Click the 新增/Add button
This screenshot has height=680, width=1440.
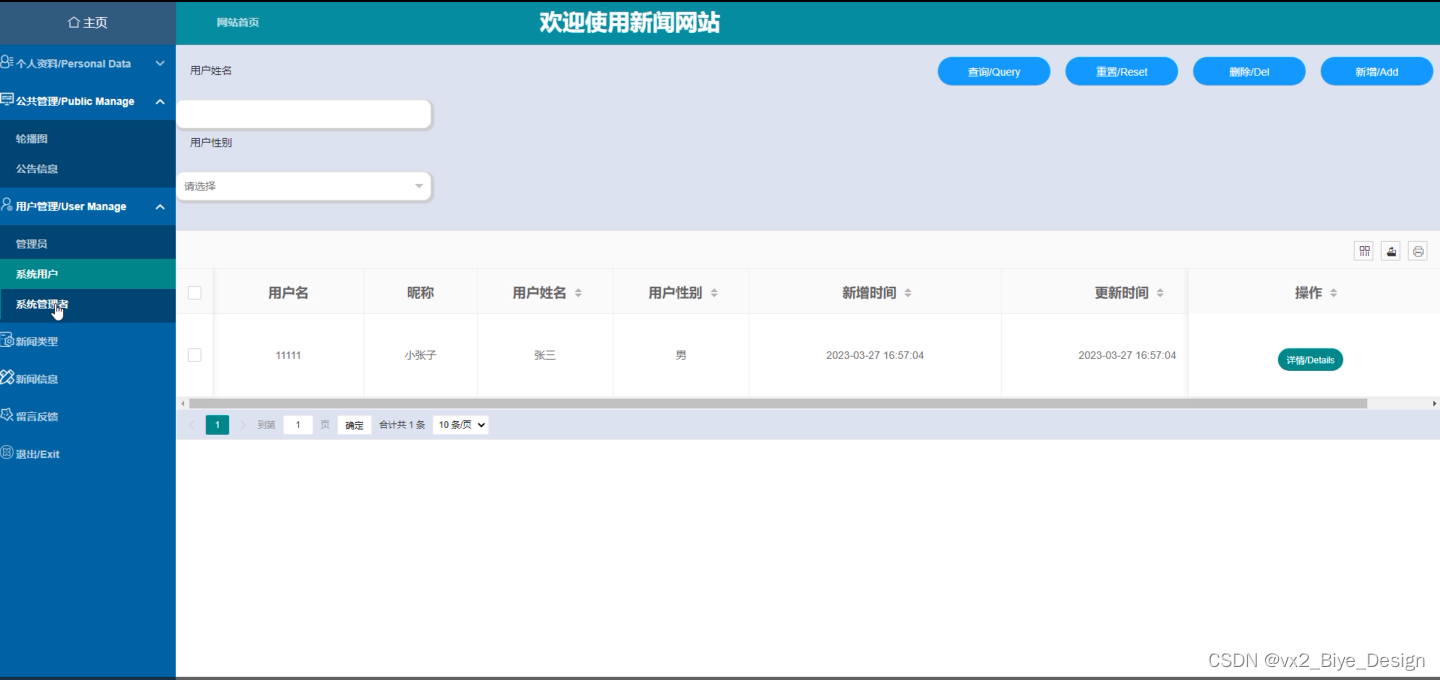point(1377,71)
